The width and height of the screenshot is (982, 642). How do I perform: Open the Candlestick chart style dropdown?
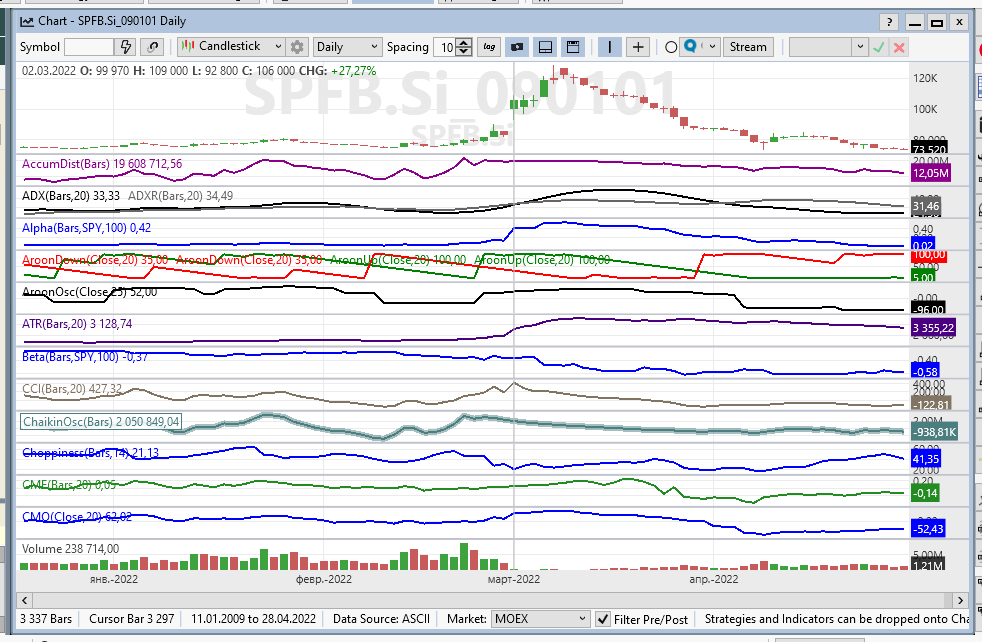point(231,47)
